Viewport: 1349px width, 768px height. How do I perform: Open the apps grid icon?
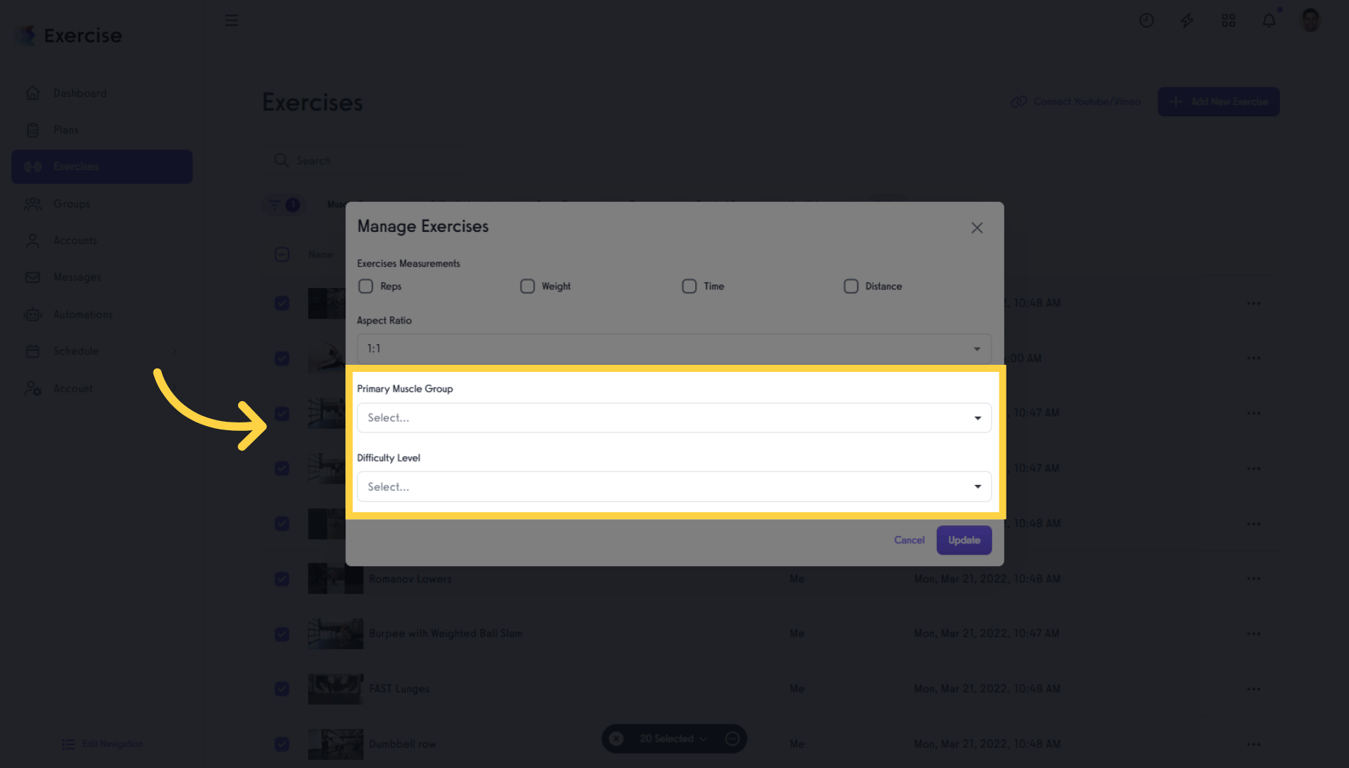coord(1228,20)
